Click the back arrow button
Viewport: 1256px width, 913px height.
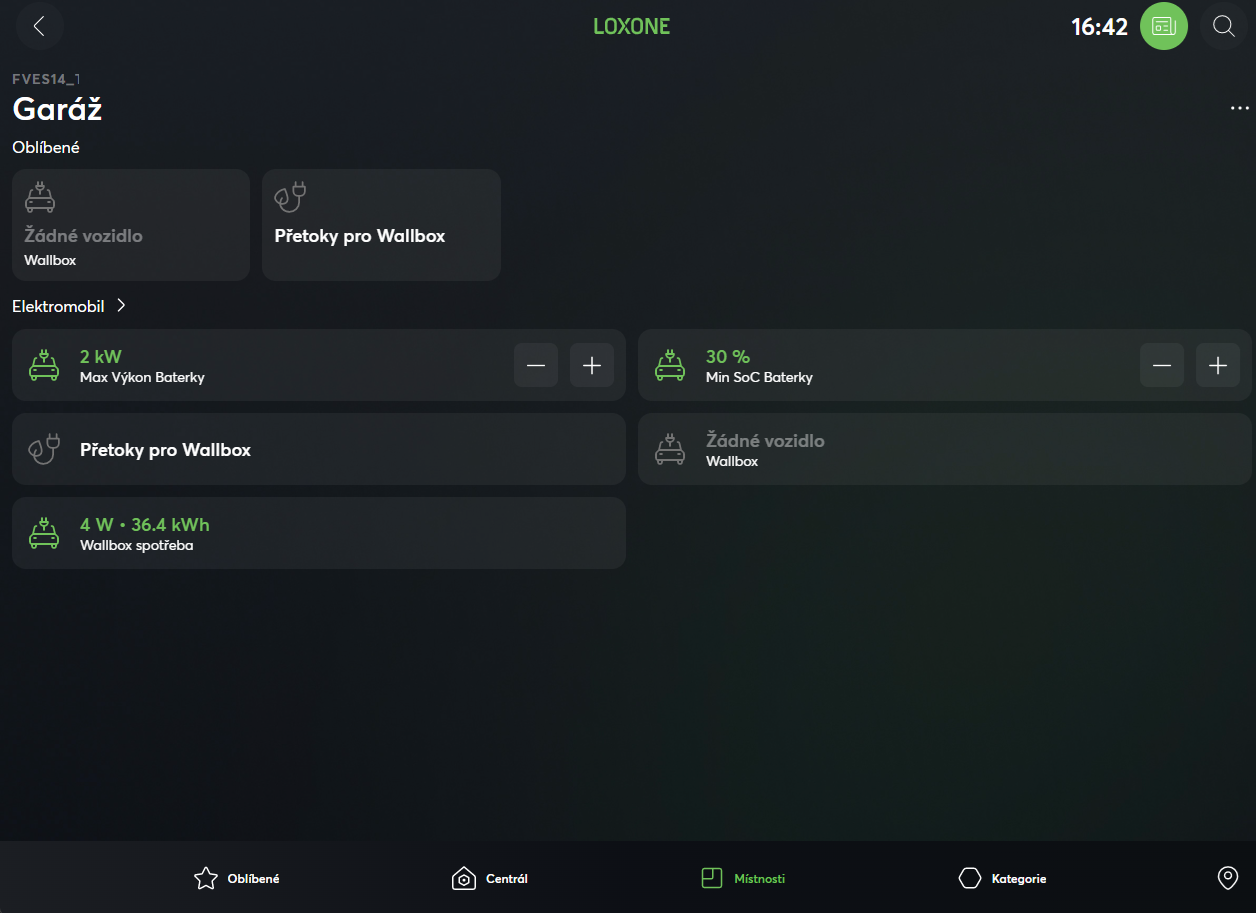pos(40,27)
